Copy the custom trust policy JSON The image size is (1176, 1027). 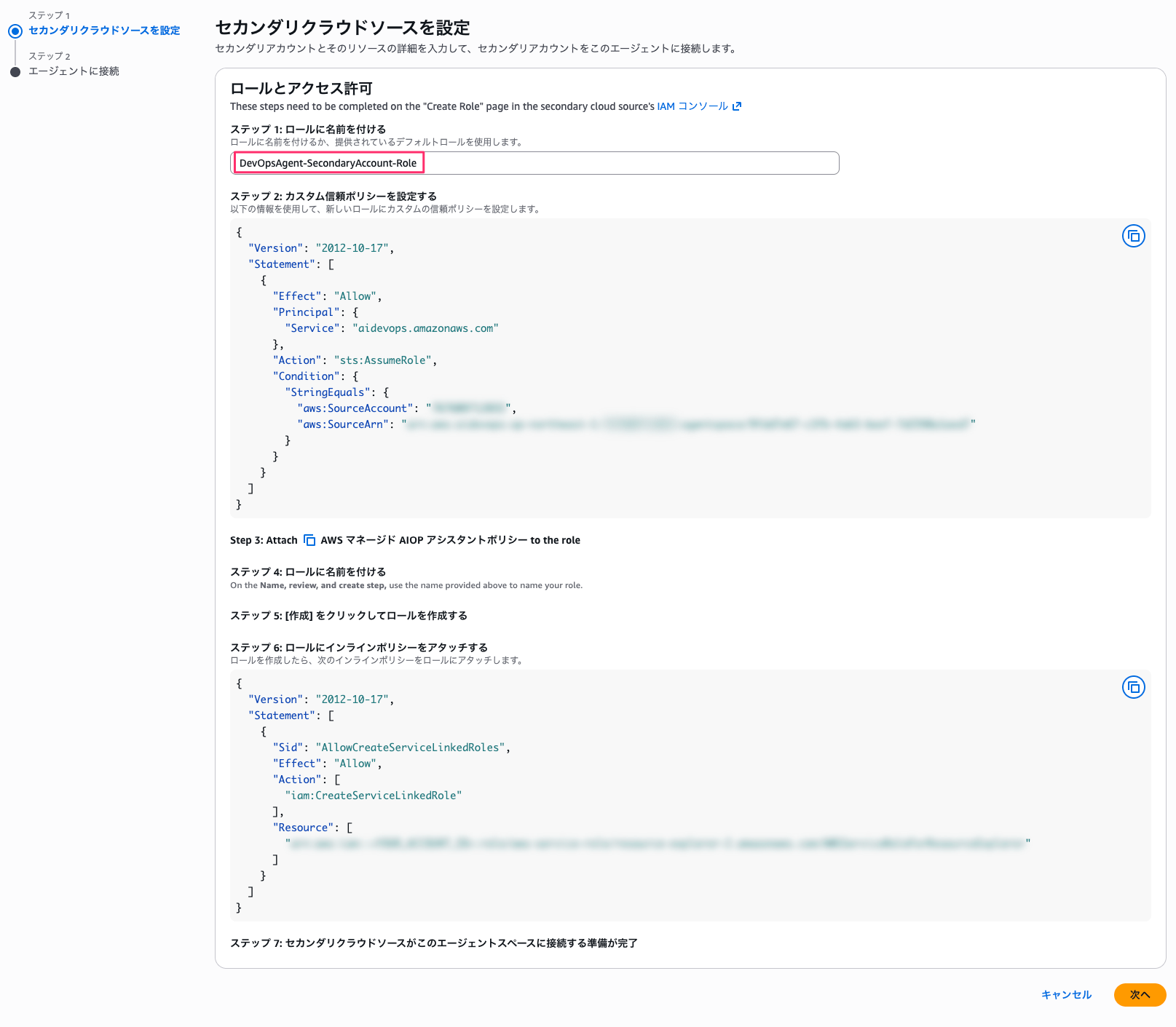[x=1133, y=236]
